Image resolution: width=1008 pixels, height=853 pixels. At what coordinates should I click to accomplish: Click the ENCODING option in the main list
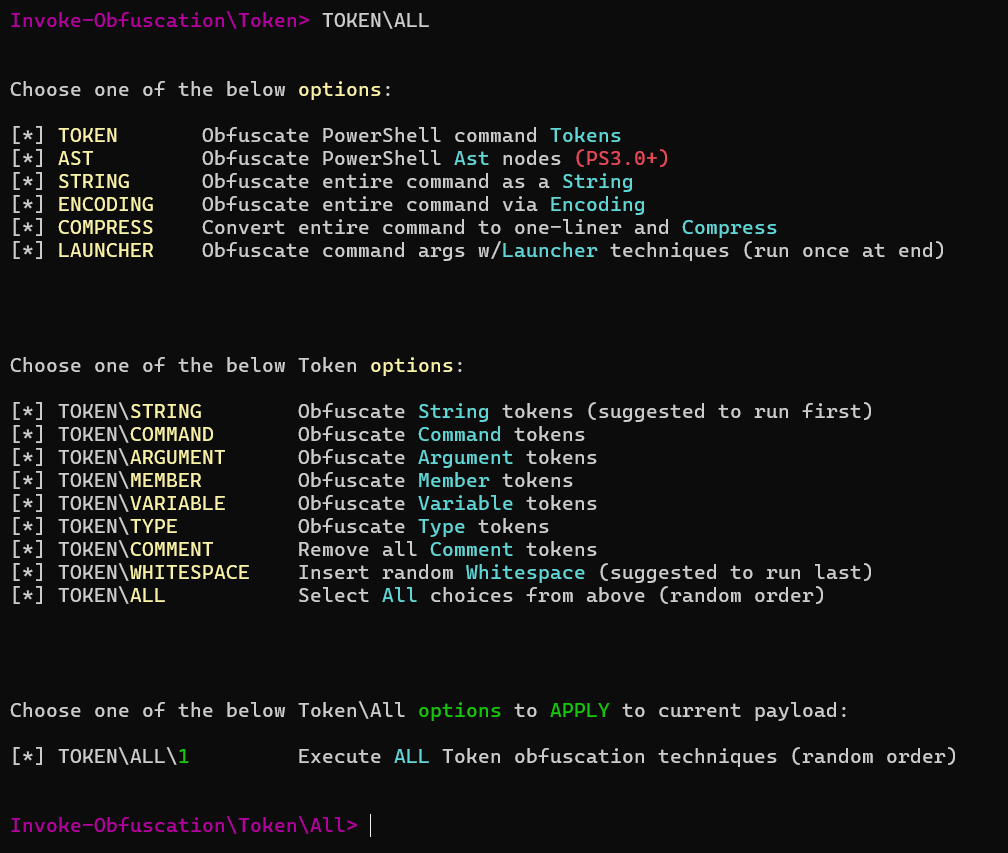pyautogui.click(x=105, y=204)
